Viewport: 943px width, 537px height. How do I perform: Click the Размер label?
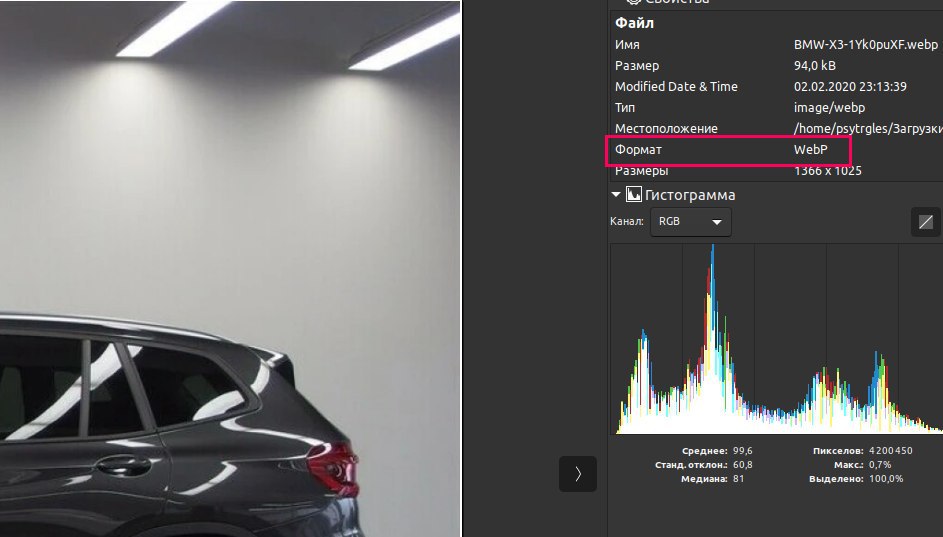click(x=637, y=66)
